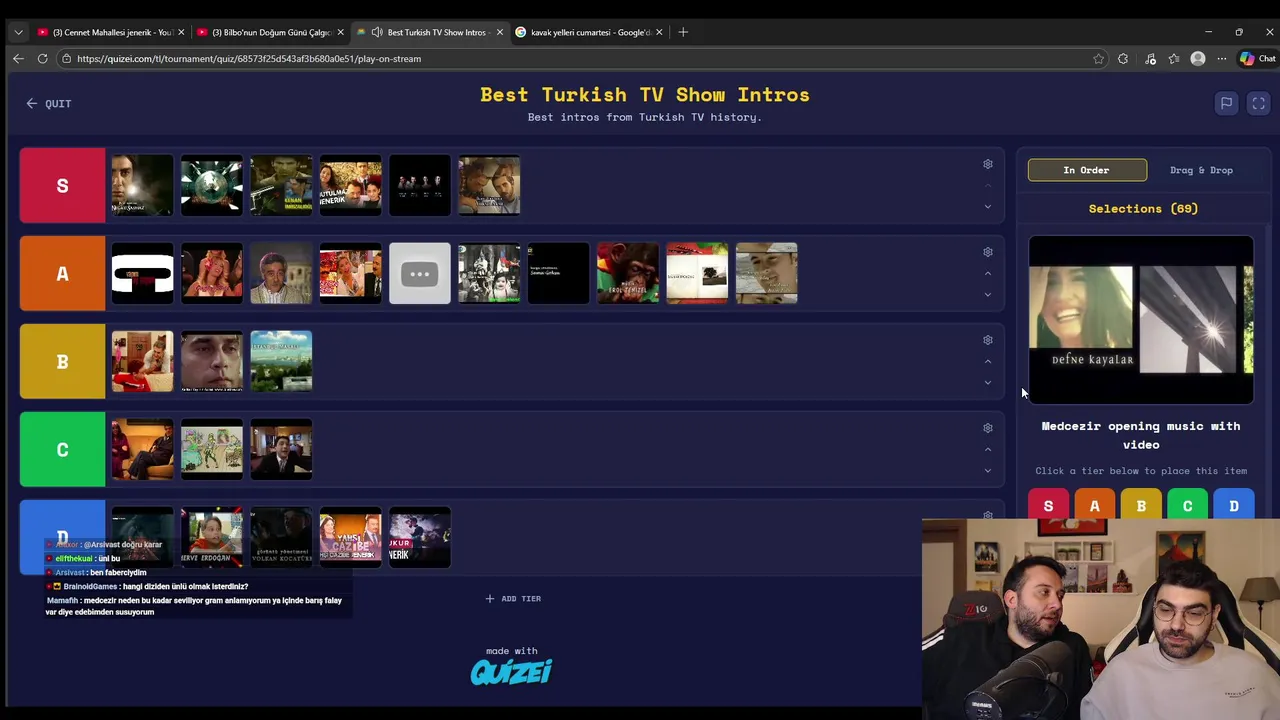Add page to favorites with star icon
Screen dimensions: 1280x720
(1098, 59)
